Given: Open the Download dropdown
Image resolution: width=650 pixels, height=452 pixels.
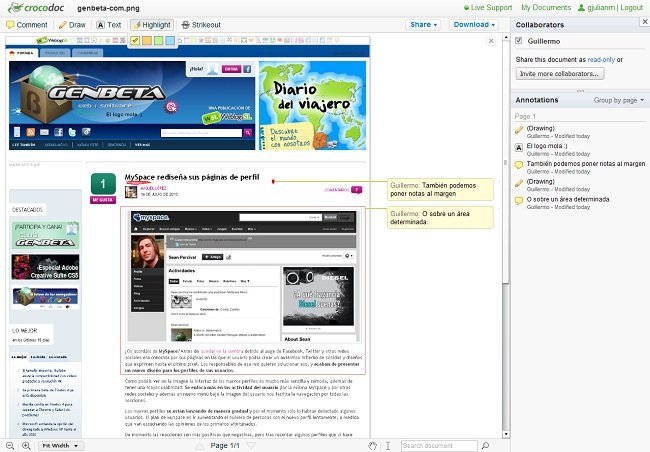Looking at the screenshot, I should (x=474, y=25).
